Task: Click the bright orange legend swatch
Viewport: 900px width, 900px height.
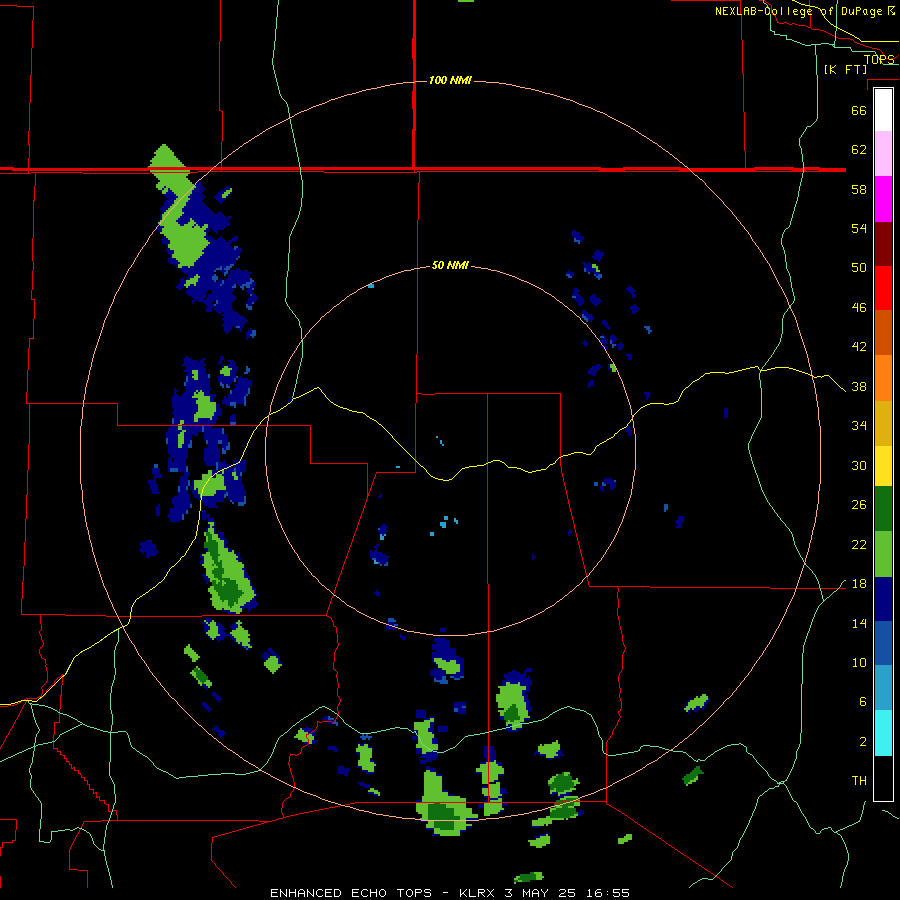Action: (883, 378)
